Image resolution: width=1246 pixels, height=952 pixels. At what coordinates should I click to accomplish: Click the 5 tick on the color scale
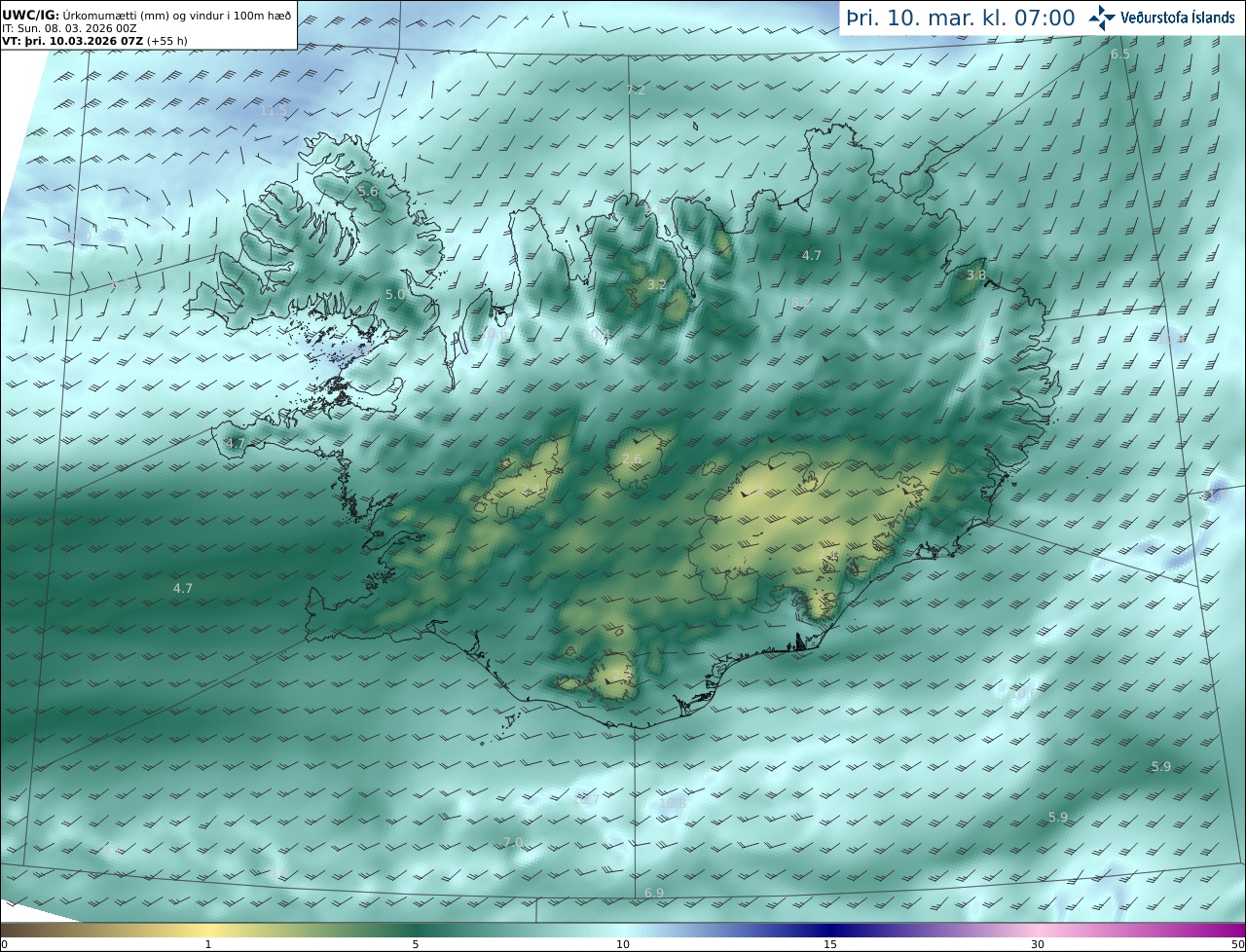coord(416,944)
